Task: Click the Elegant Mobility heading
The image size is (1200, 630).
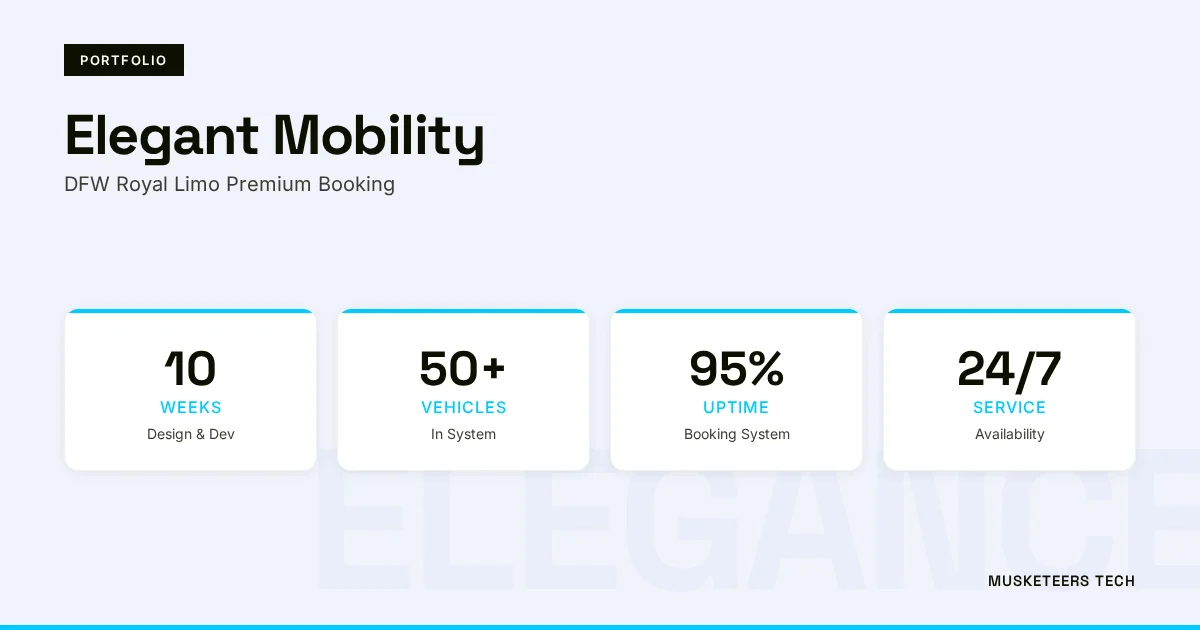Action: (275, 136)
